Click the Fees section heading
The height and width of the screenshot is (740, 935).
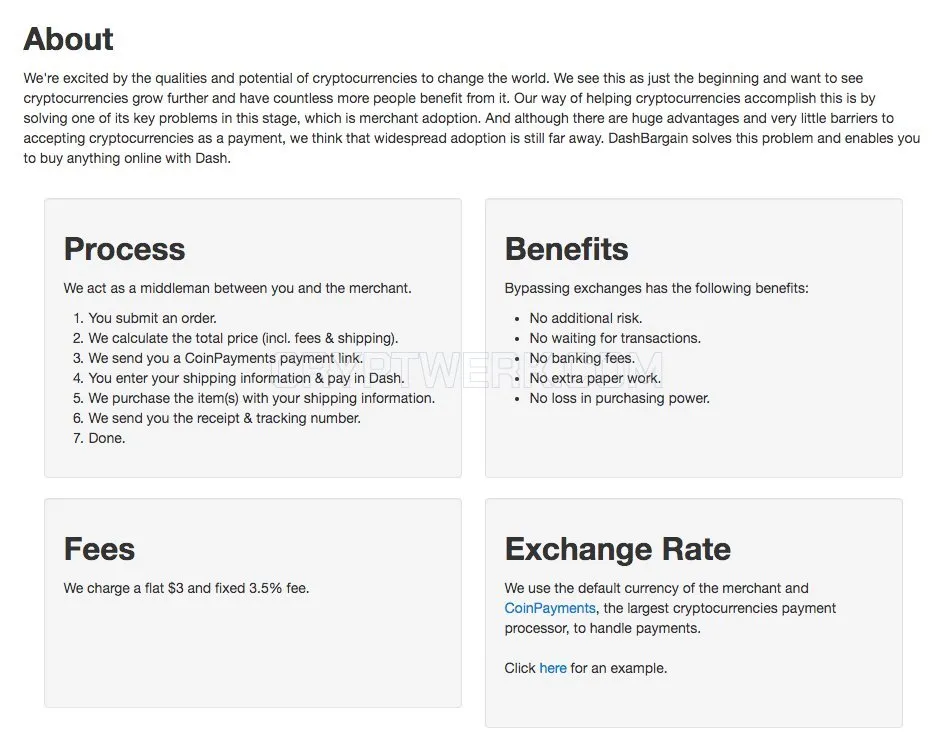point(100,549)
